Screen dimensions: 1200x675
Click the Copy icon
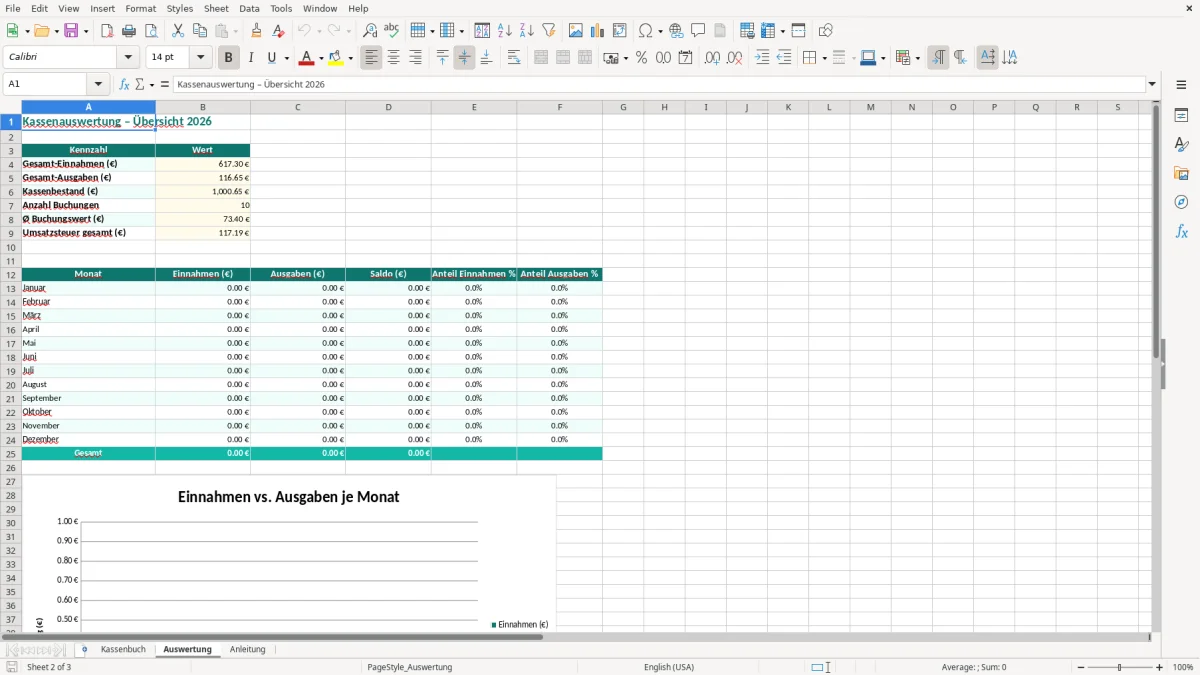click(200, 31)
